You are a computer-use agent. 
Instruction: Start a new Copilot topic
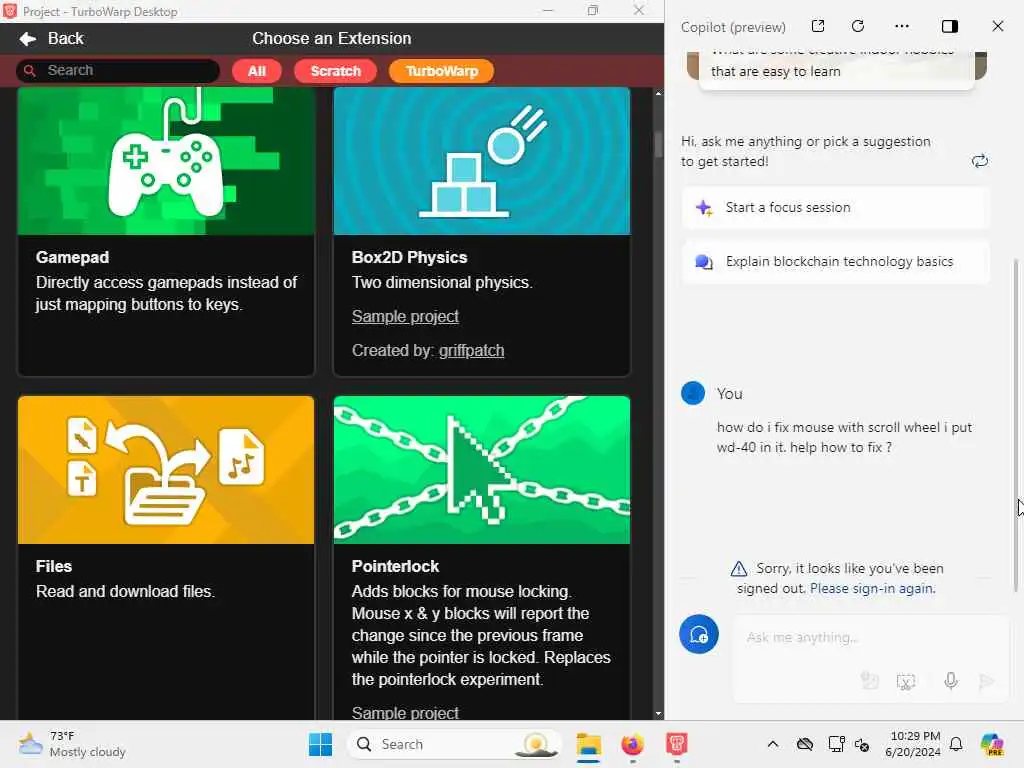[x=699, y=634]
